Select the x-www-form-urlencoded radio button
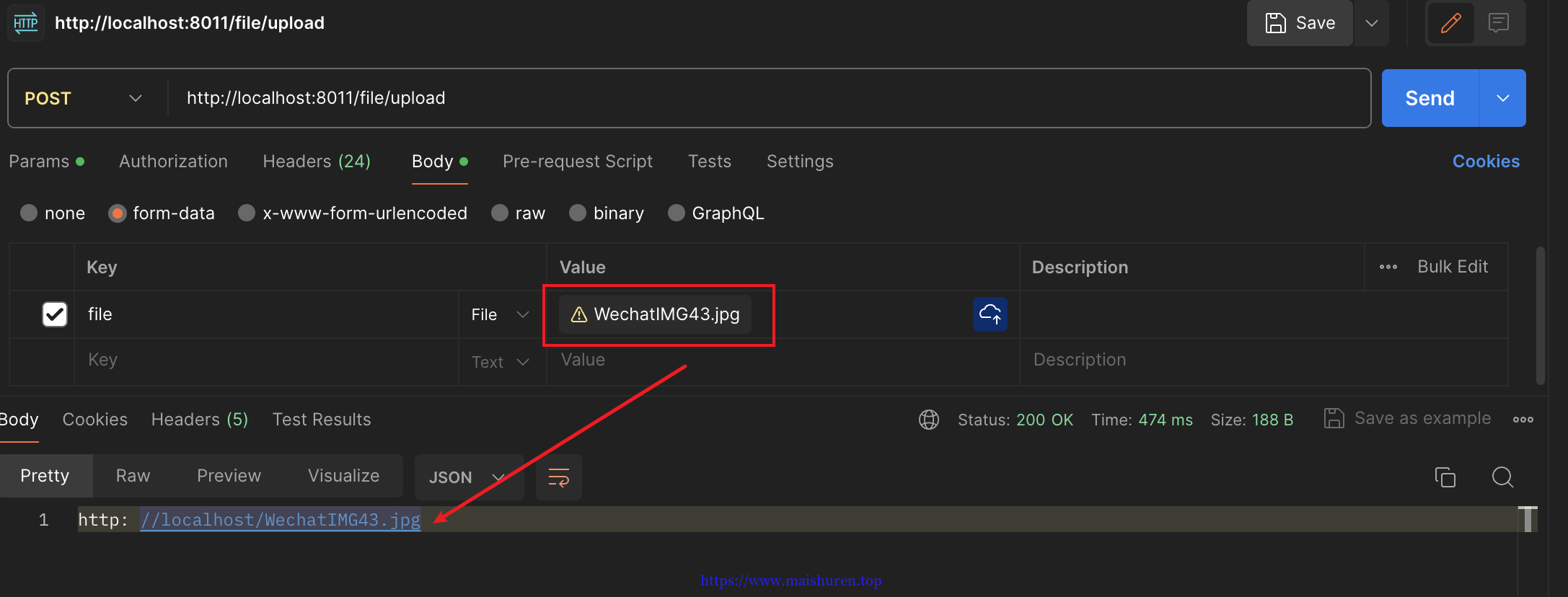 tap(247, 213)
